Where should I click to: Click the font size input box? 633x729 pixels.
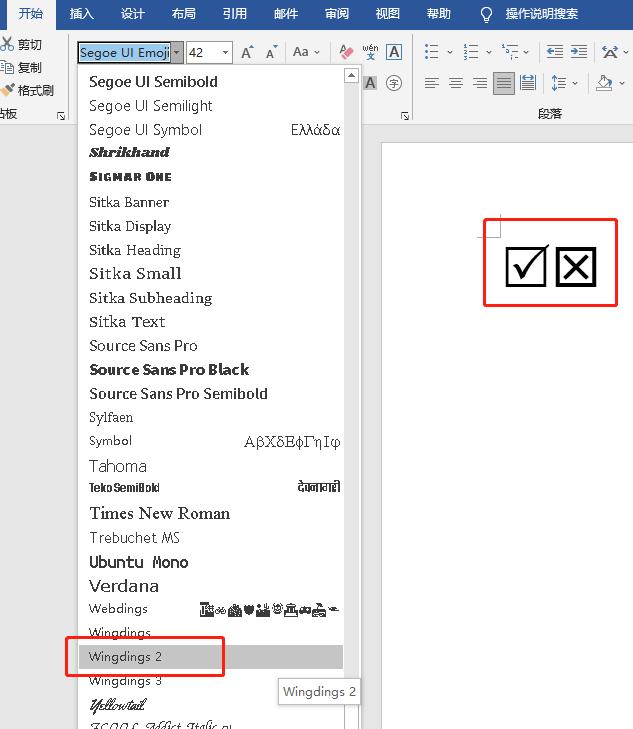(204, 53)
